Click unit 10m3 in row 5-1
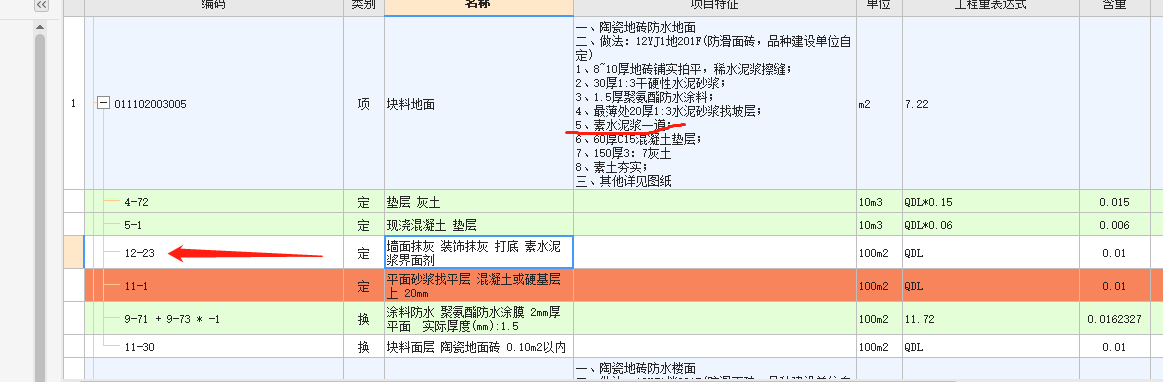Screen dimensions: 1163x382 879,225
